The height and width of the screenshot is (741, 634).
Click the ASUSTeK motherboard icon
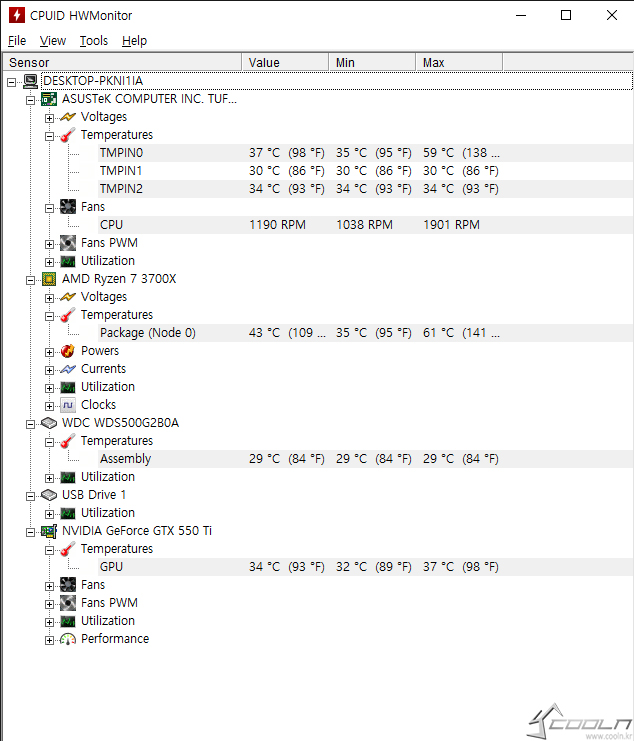(49, 99)
